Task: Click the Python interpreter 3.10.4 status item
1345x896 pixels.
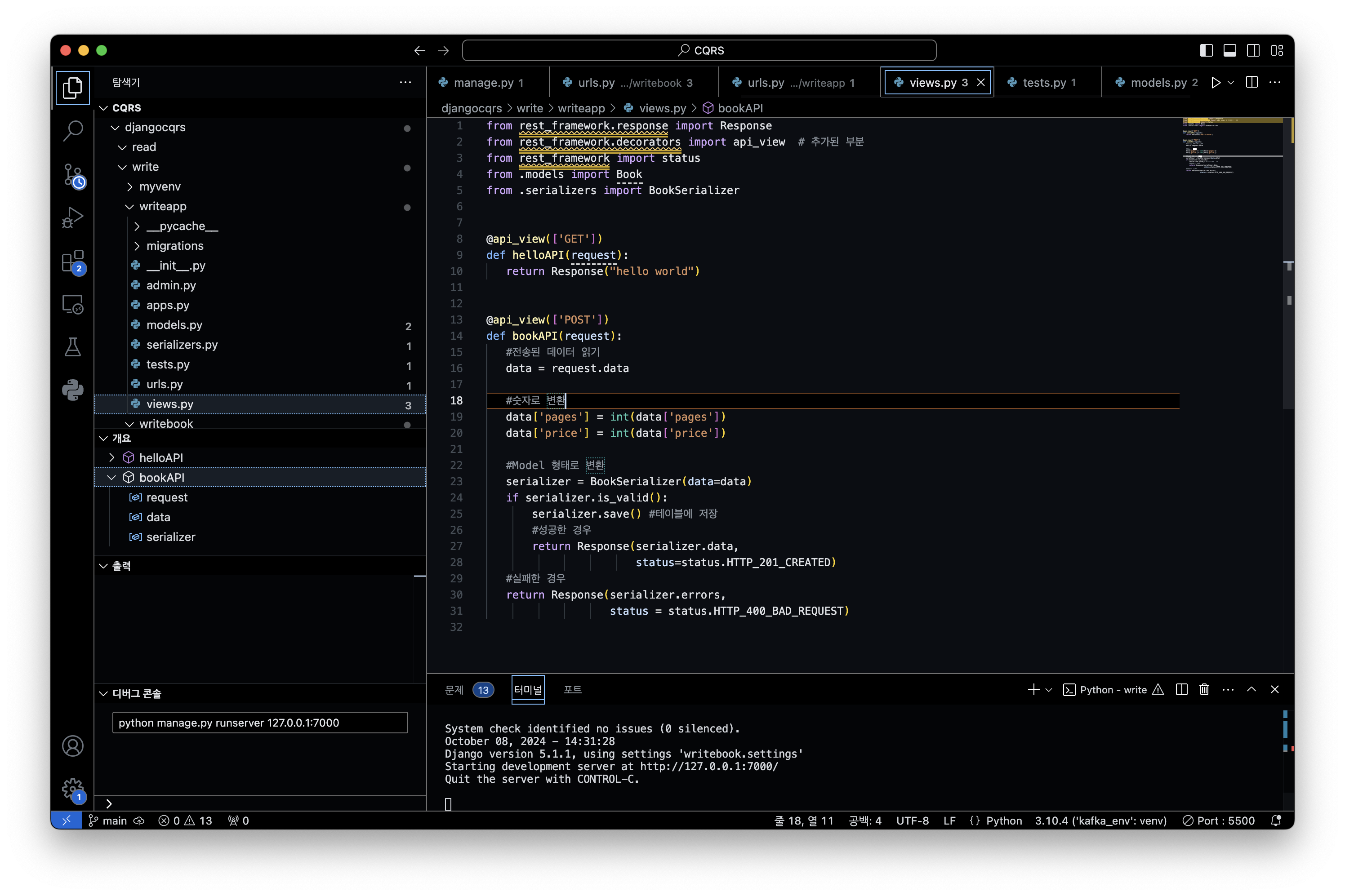Action: 1100,821
